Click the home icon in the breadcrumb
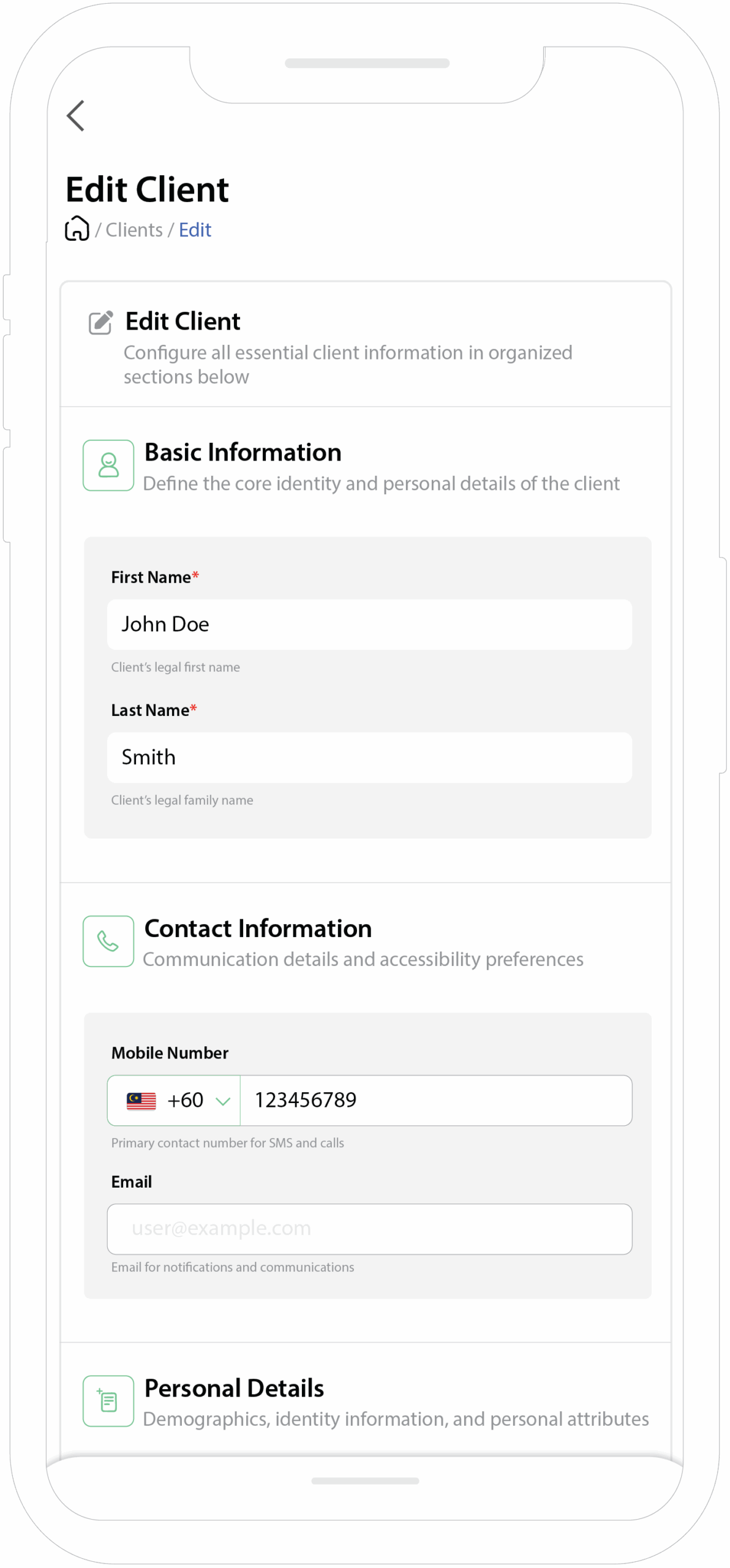This screenshot has width=730, height=1568. point(77,229)
